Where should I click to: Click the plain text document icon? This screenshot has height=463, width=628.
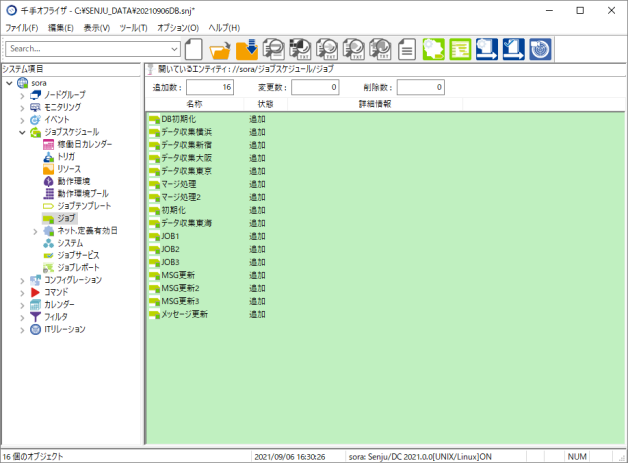click(407, 49)
